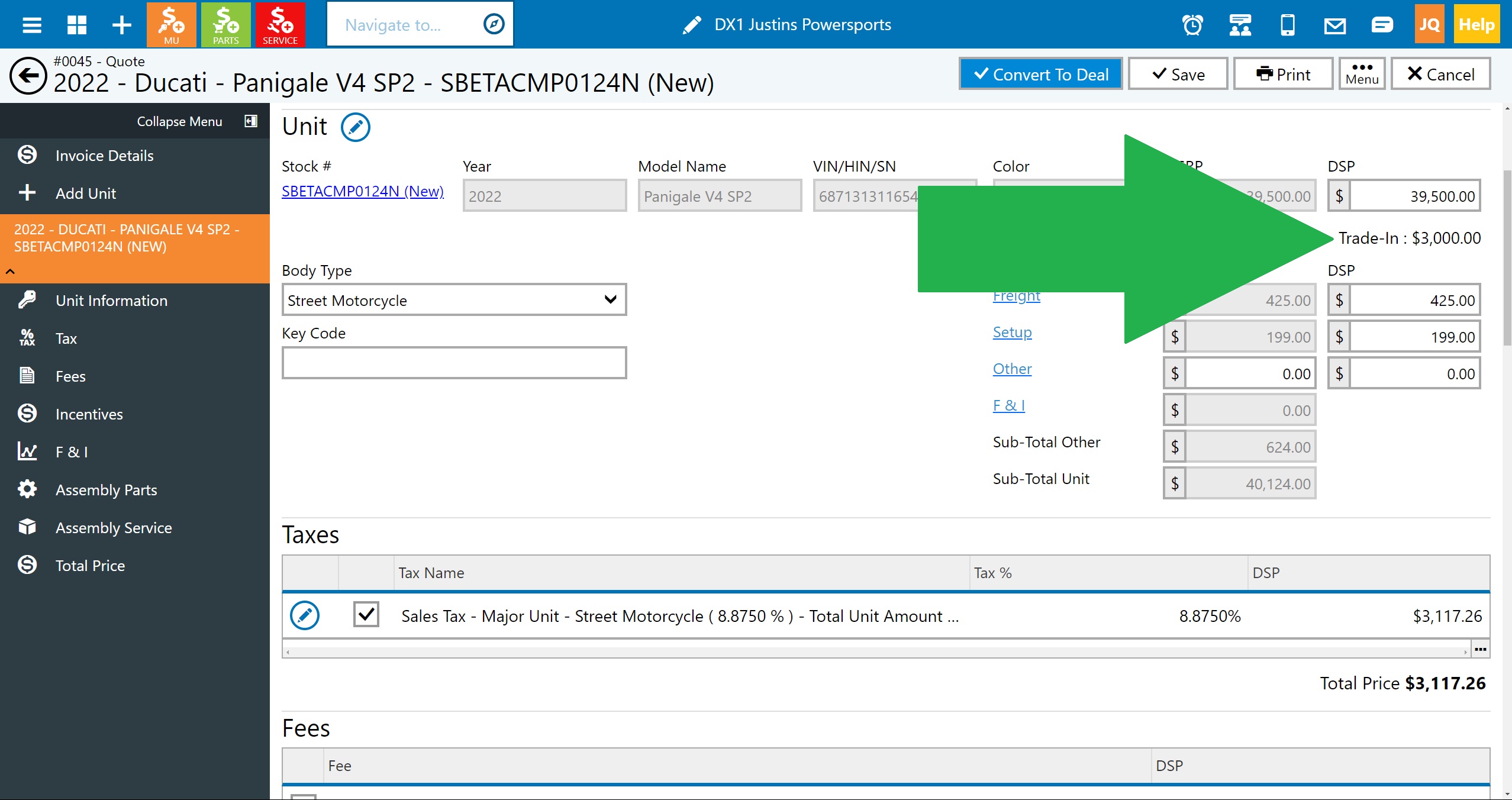The height and width of the screenshot is (800, 1512).
Task: Click the taxes grid horizontal scrollbar
Action: tap(876, 651)
